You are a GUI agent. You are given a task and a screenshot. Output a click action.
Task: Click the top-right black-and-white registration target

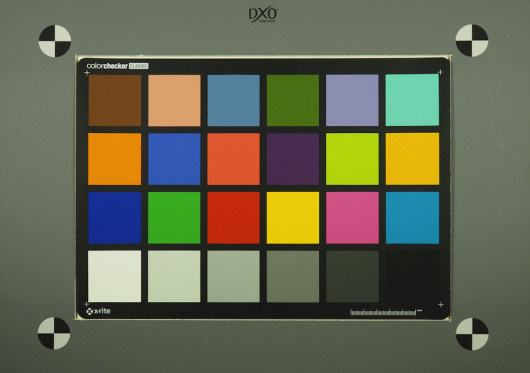472,40
